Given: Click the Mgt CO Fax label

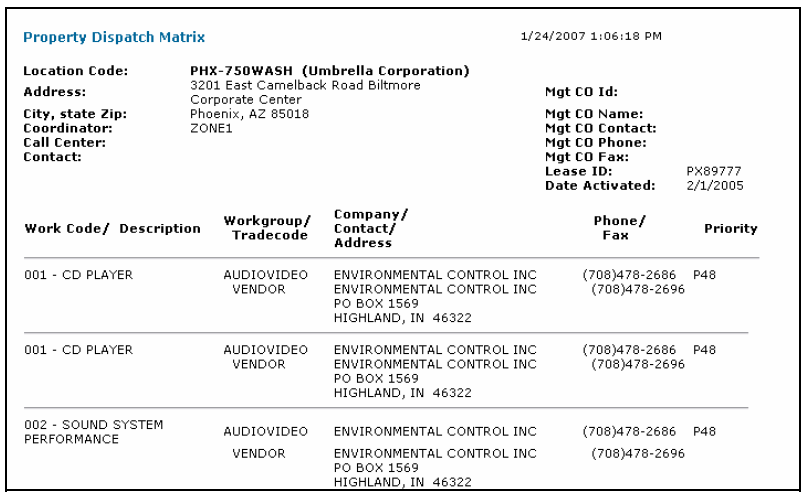Looking at the screenshot, I should (x=587, y=157).
